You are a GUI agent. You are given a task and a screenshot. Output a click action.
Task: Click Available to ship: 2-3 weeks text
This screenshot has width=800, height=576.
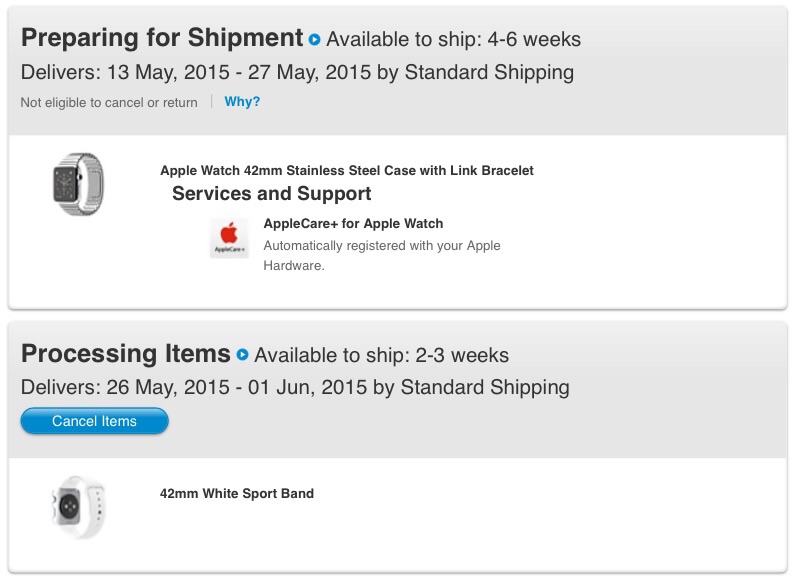click(x=382, y=355)
